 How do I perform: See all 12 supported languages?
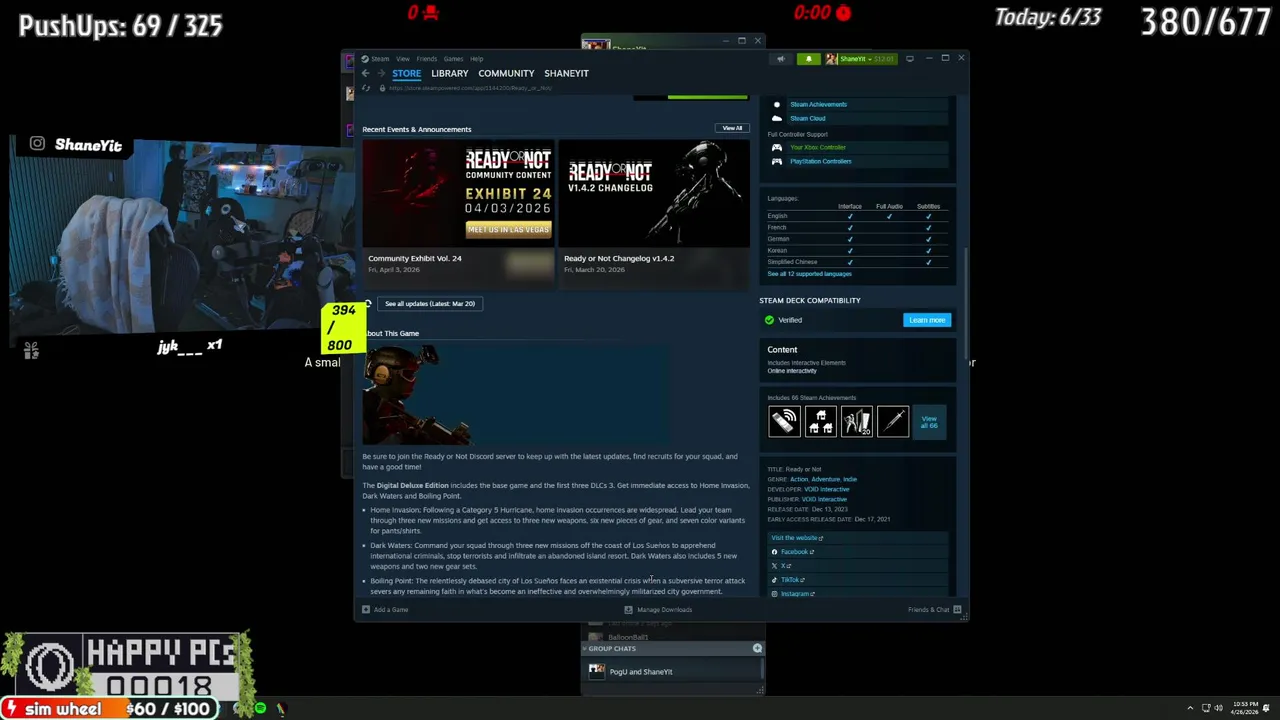(x=809, y=274)
